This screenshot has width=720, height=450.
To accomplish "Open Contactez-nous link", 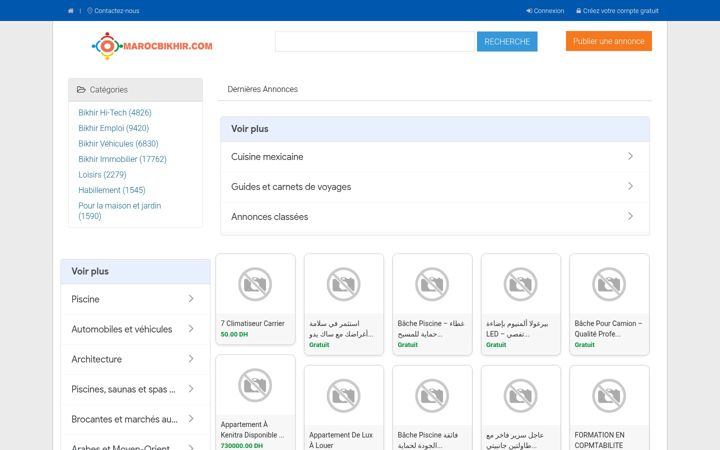I will (113, 11).
